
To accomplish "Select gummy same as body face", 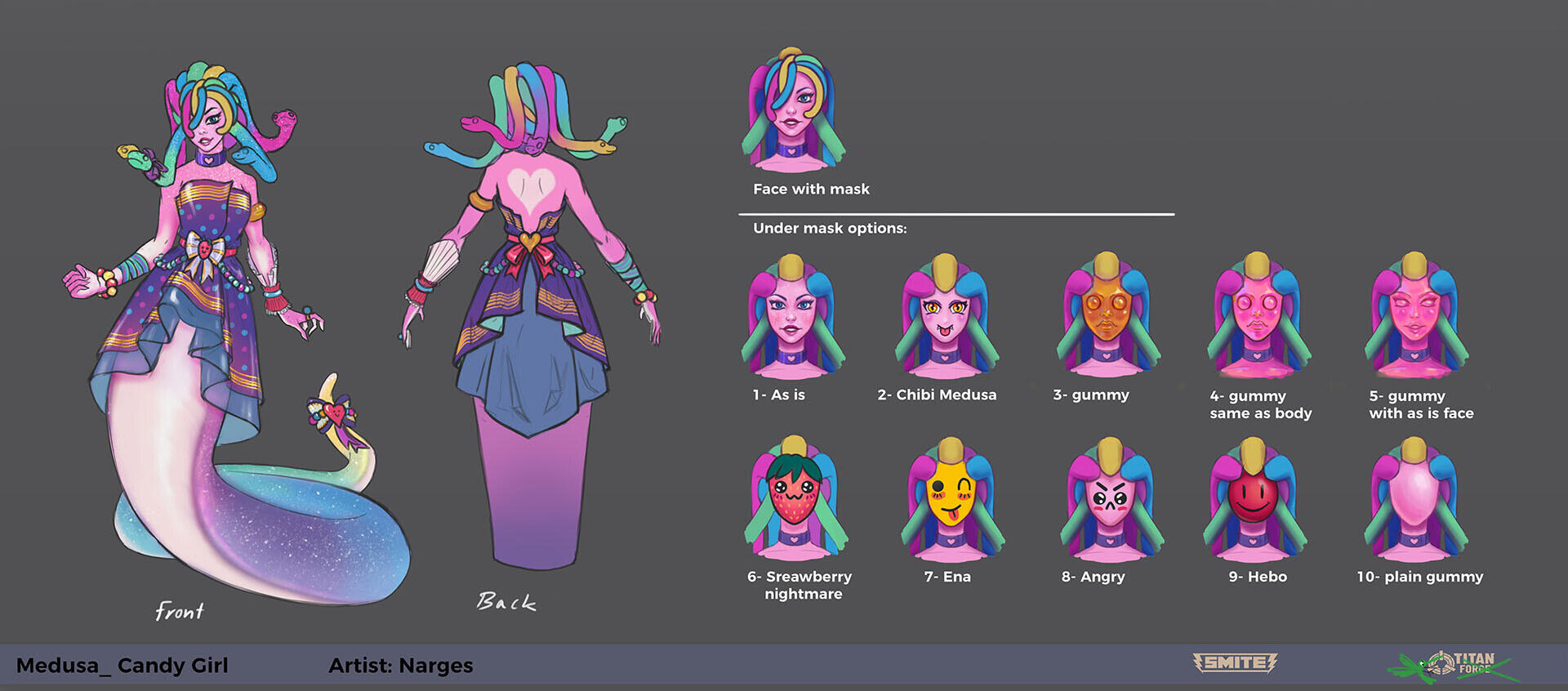I will (1258, 317).
